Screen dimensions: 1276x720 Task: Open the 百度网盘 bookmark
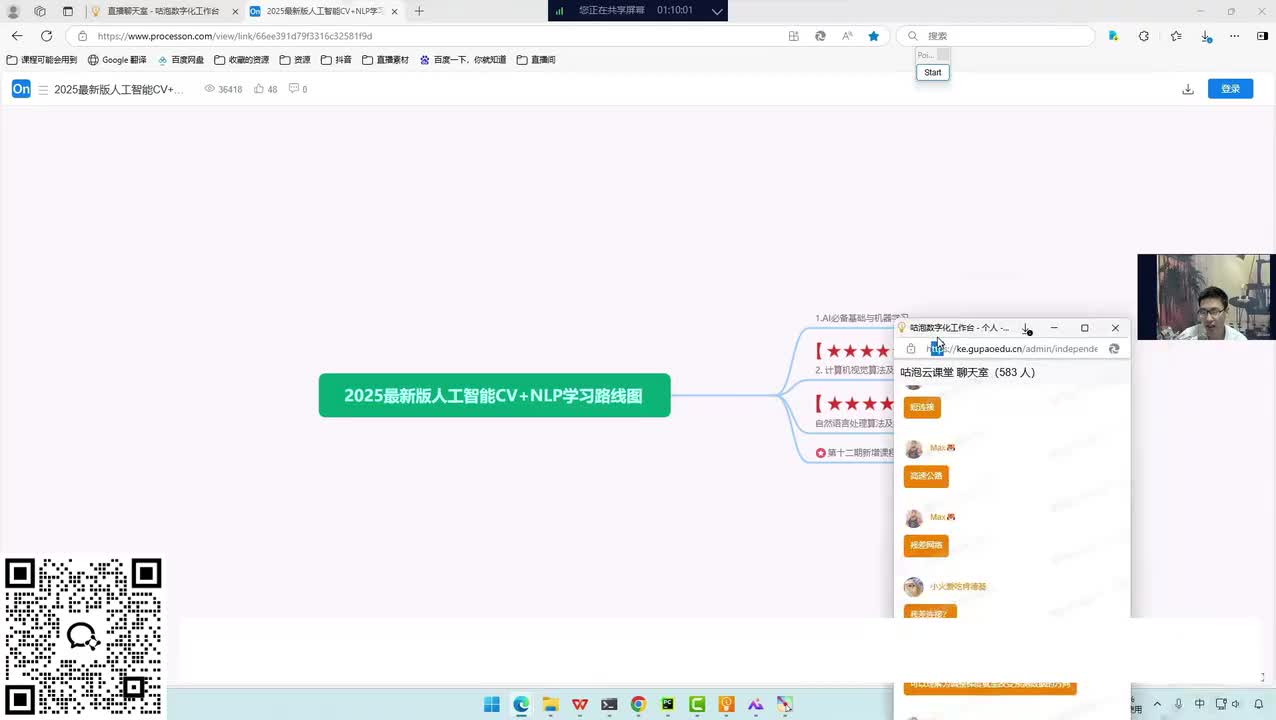[x=181, y=60]
